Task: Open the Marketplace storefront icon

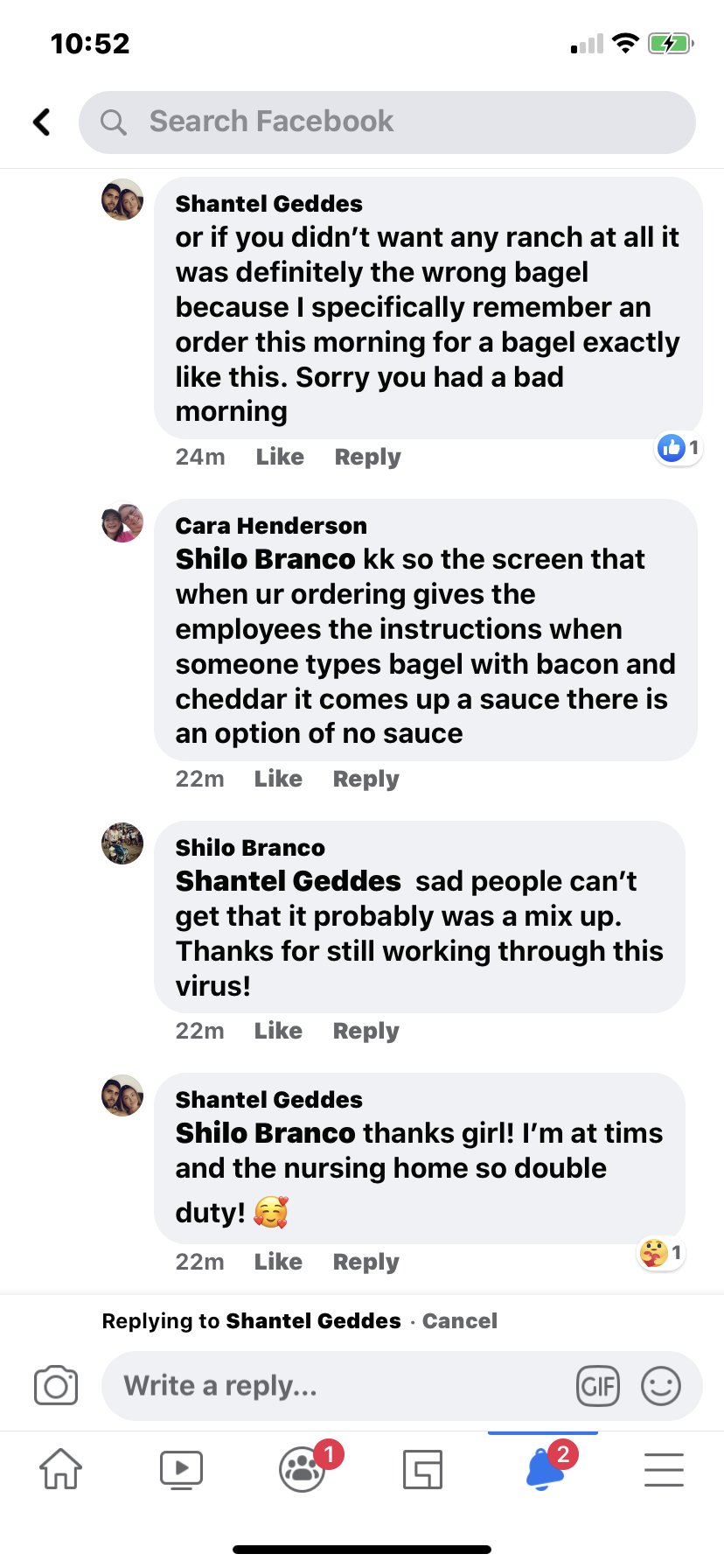Action: 422,1469
